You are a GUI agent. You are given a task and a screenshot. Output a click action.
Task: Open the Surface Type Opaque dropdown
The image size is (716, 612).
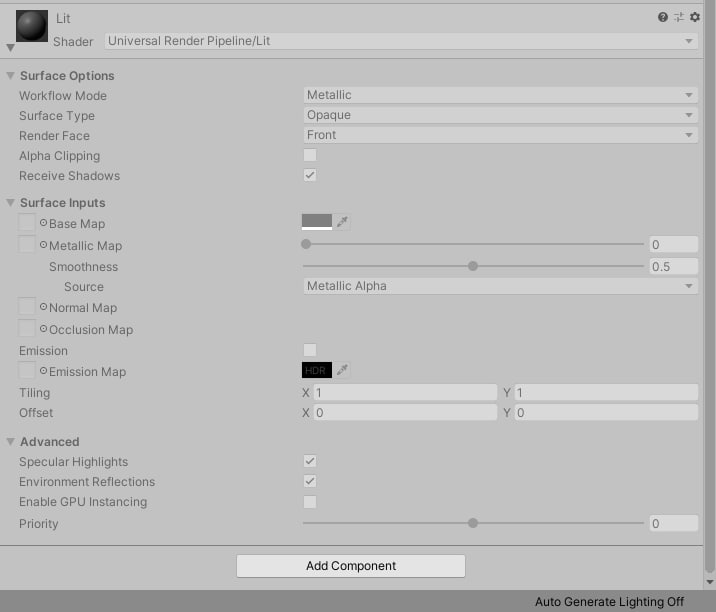pyautogui.click(x=500, y=115)
